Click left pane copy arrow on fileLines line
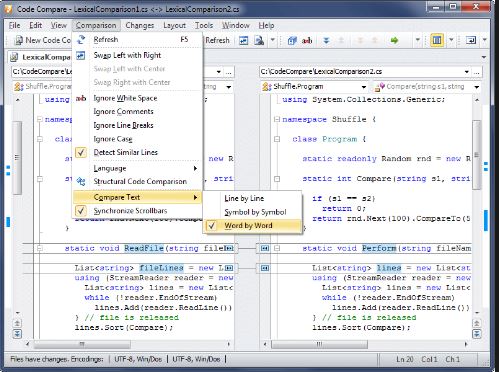Image resolution: width=499 pixels, height=372 pixels. (229, 268)
